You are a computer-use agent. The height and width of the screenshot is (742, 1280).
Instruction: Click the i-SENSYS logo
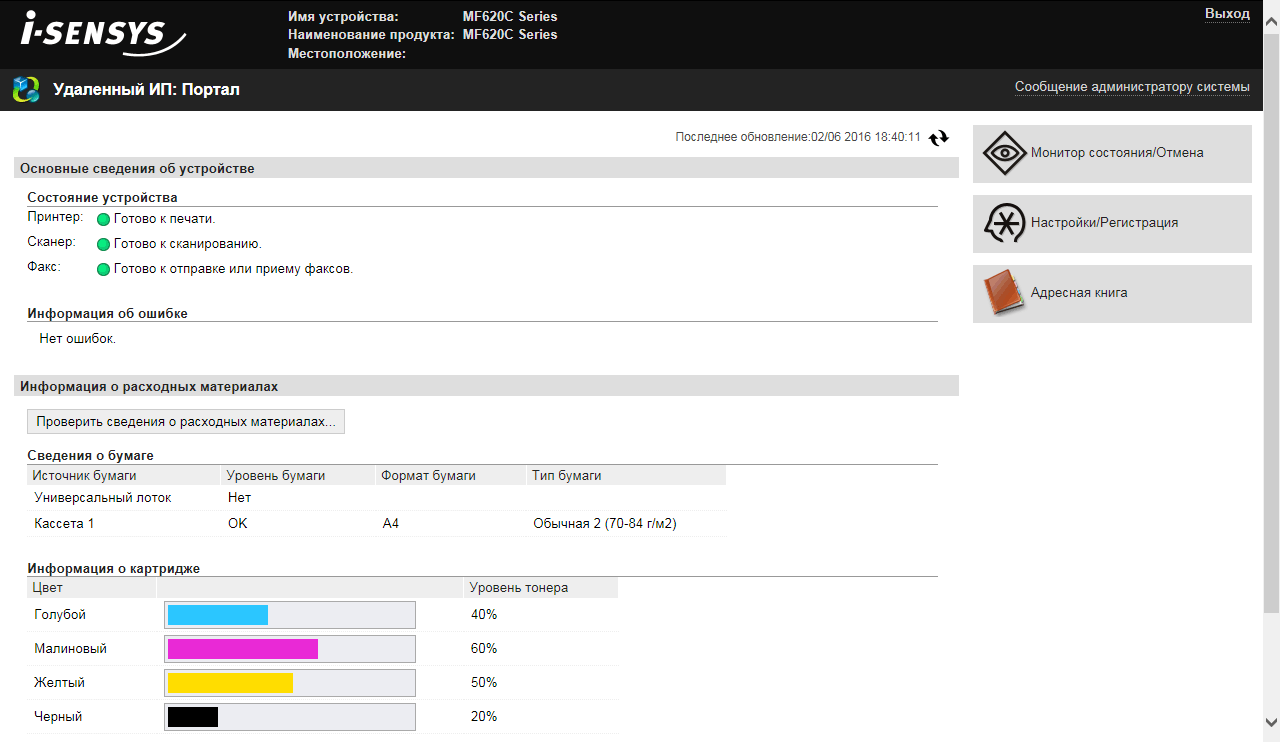click(x=103, y=34)
